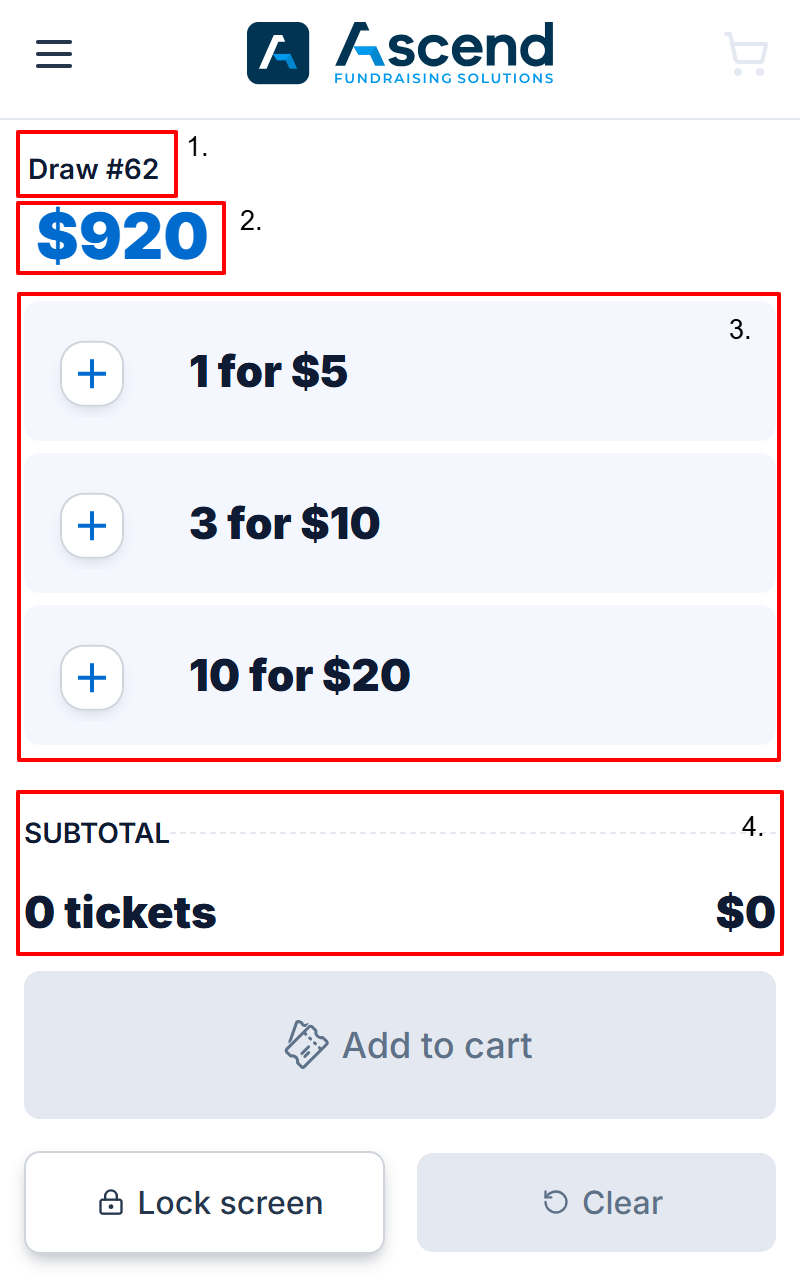Click the circular arrow icon beside Clear

pos(555,1202)
